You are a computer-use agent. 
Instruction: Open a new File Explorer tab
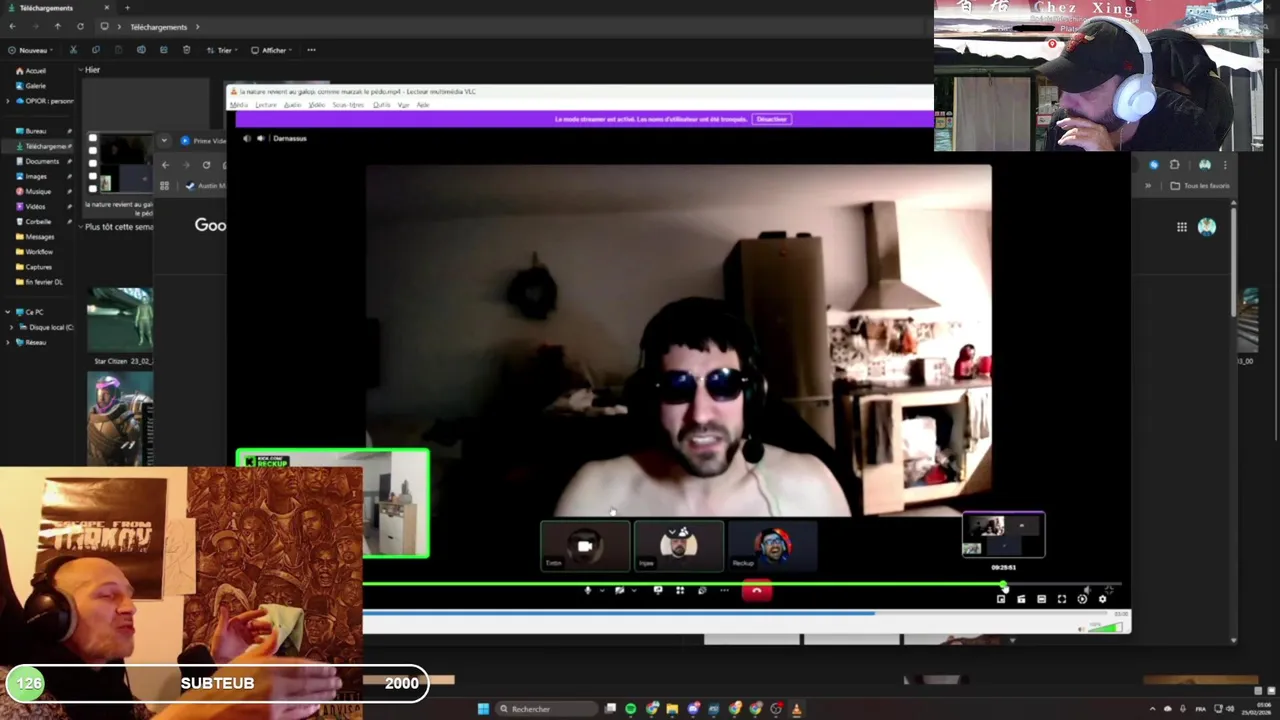tap(127, 8)
